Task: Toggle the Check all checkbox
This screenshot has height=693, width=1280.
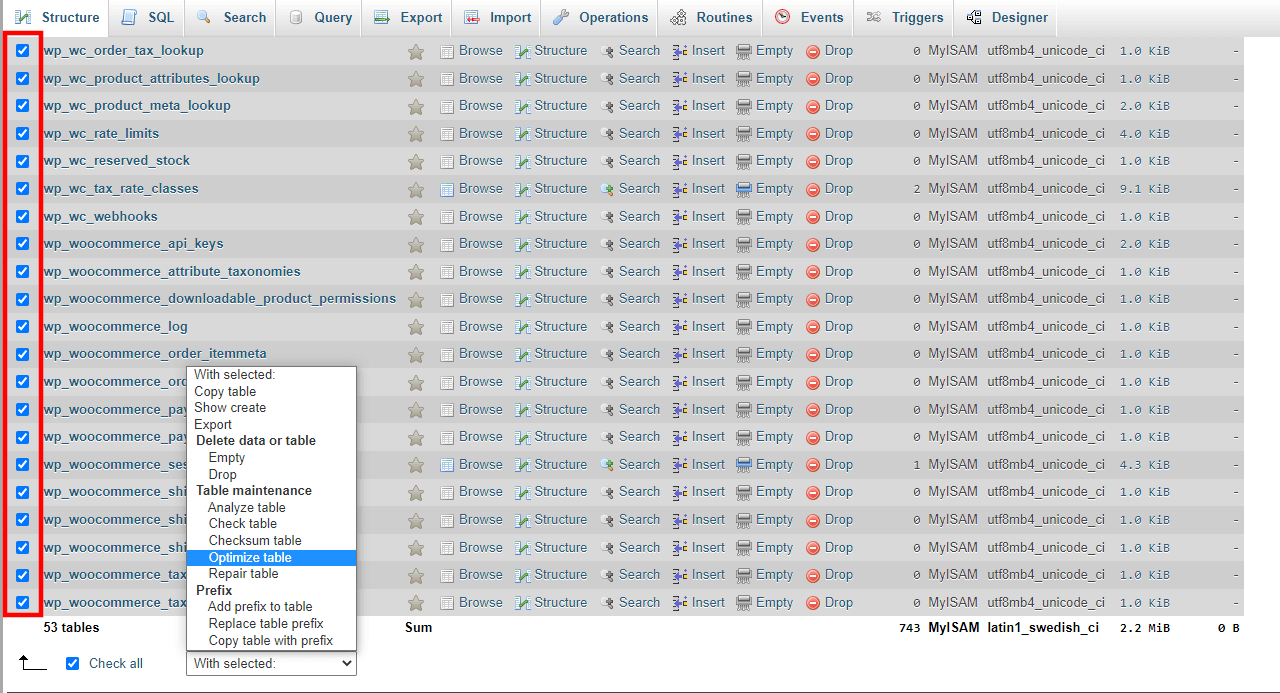Action: coord(72,663)
